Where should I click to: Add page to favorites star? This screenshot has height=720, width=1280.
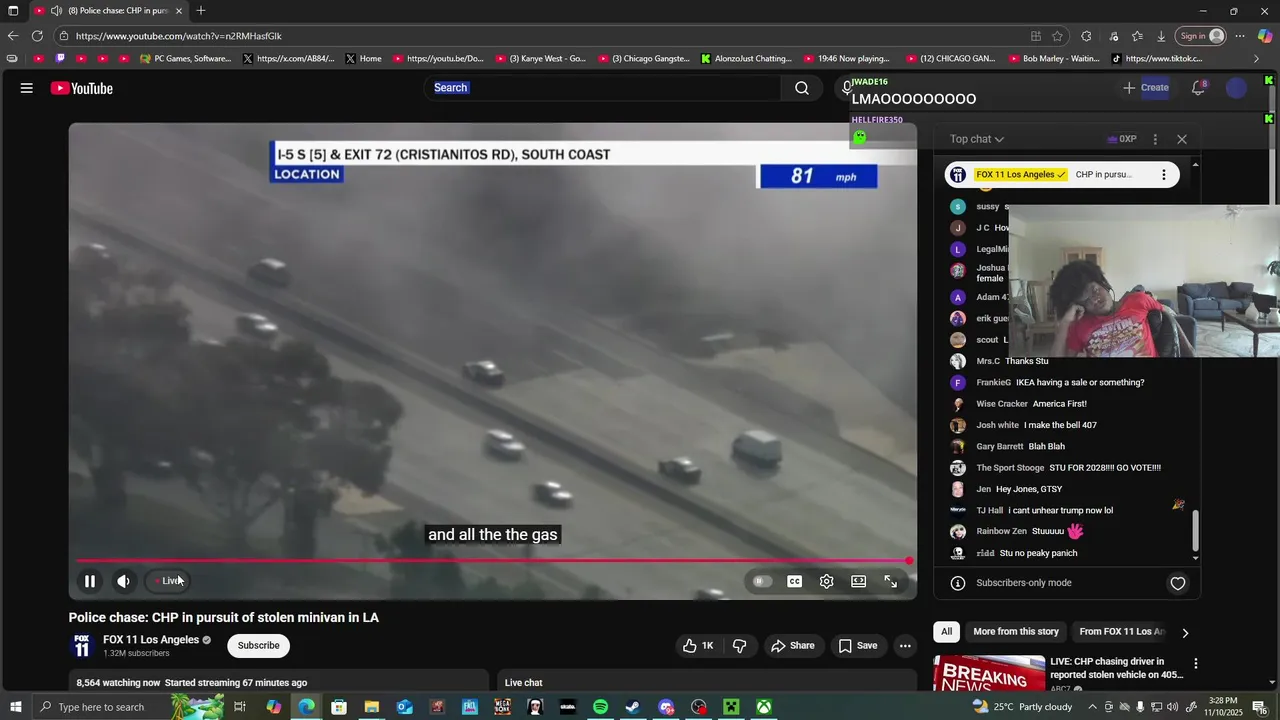pos(1058,36)
